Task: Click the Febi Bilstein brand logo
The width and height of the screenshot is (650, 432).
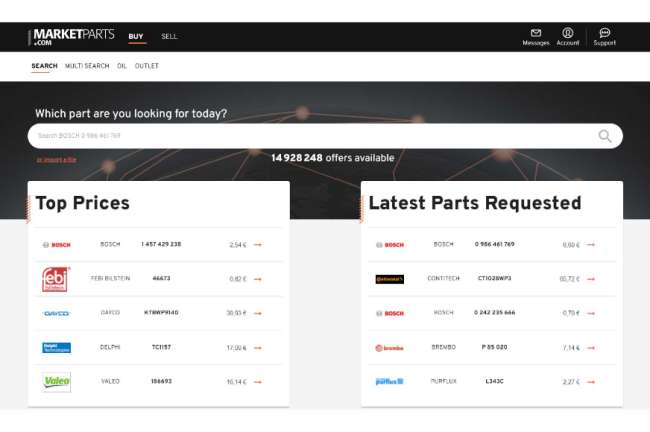Action: [x=56, y=279]
